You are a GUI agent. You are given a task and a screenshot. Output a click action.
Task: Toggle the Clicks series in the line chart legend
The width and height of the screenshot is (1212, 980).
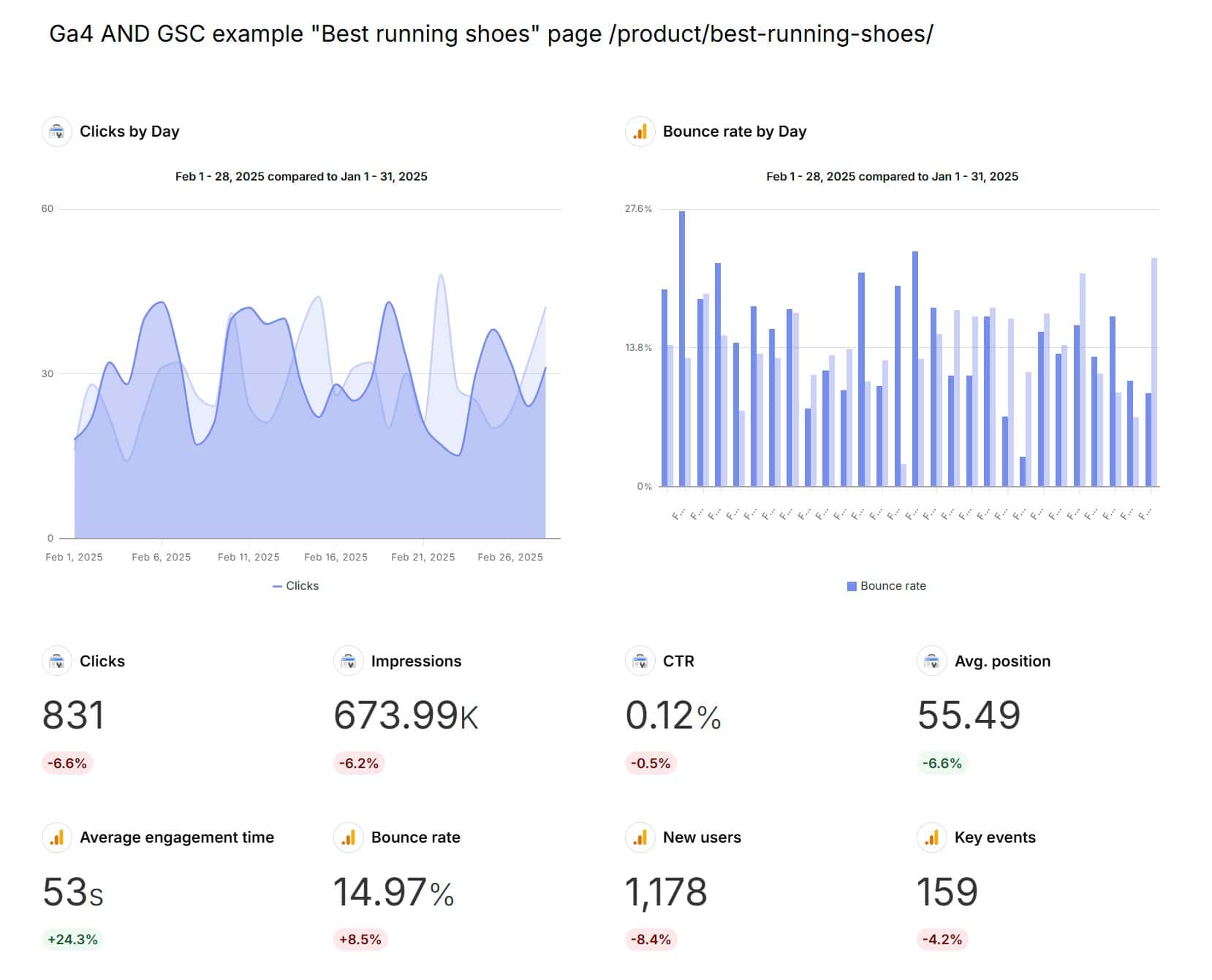click(x=295, y=585)
